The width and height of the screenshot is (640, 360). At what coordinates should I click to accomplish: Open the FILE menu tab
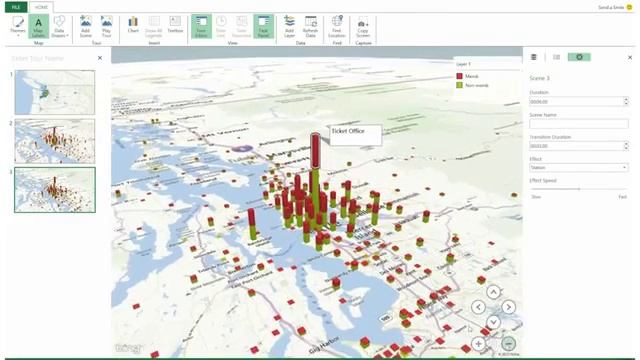click(x=16, y=7)
